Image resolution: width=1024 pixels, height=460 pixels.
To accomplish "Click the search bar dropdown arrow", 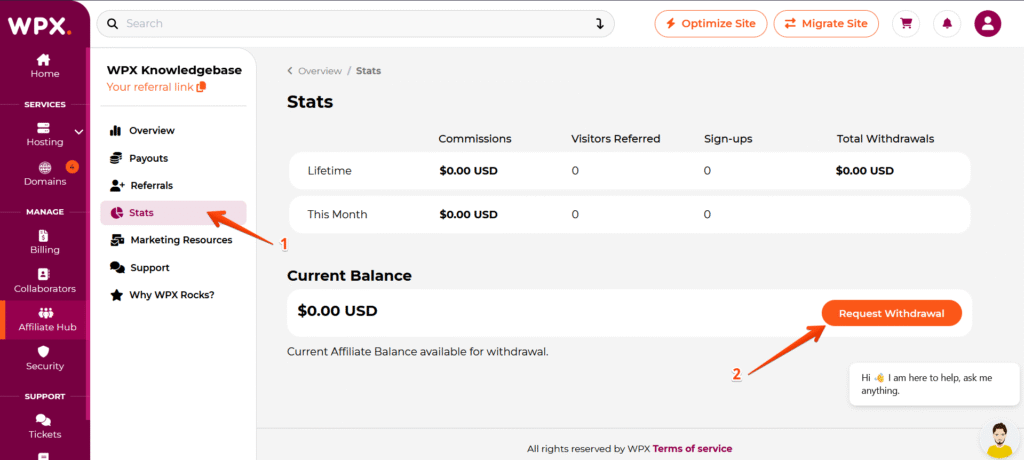I will pyautogui.click(x=599, y=23).
